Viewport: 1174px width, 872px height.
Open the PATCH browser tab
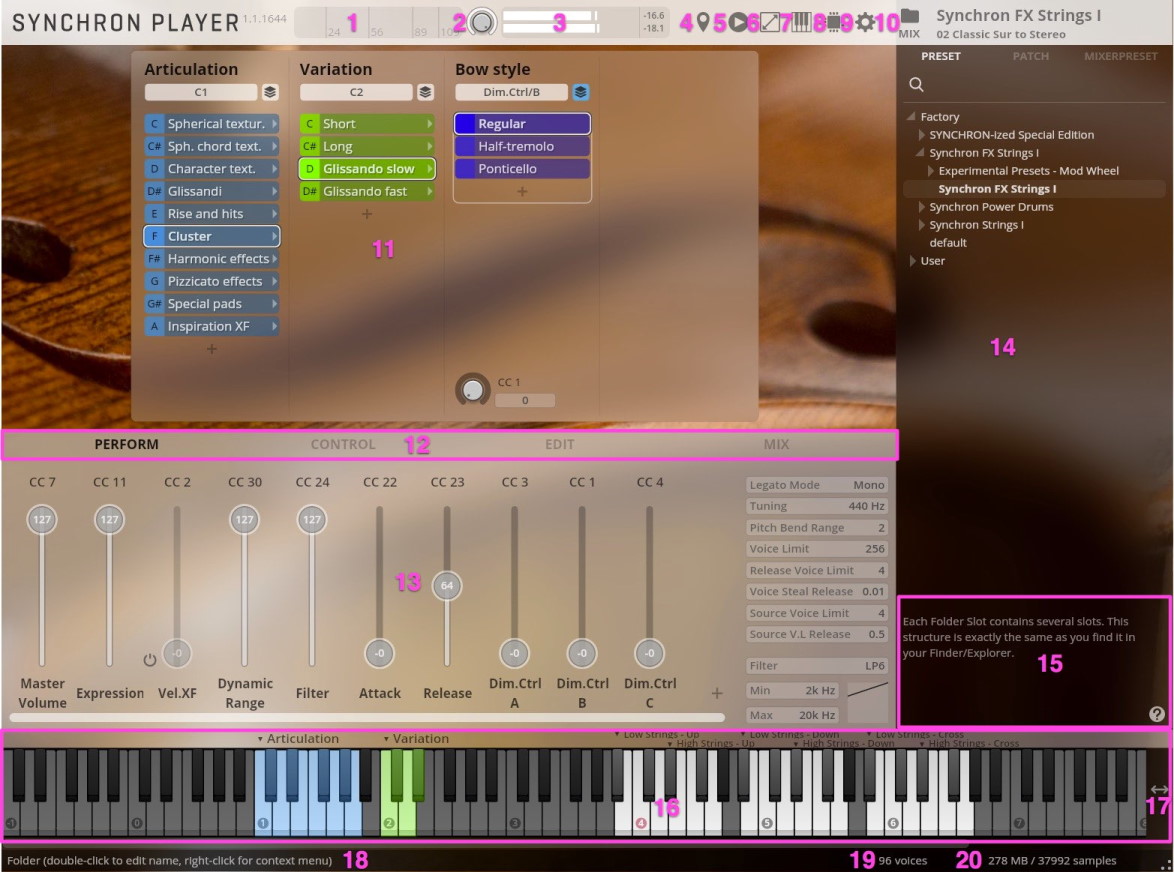[x=1030, y=56]
